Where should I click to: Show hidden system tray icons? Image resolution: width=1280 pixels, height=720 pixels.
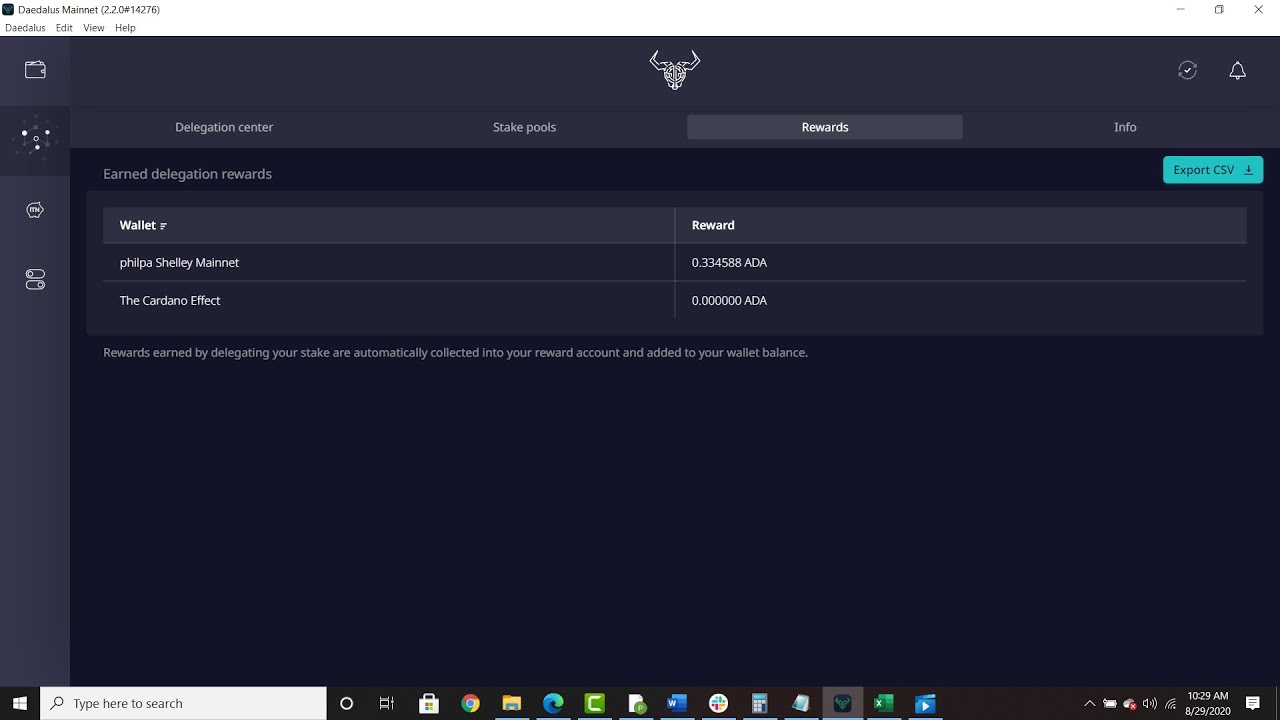pos(1090,703)
